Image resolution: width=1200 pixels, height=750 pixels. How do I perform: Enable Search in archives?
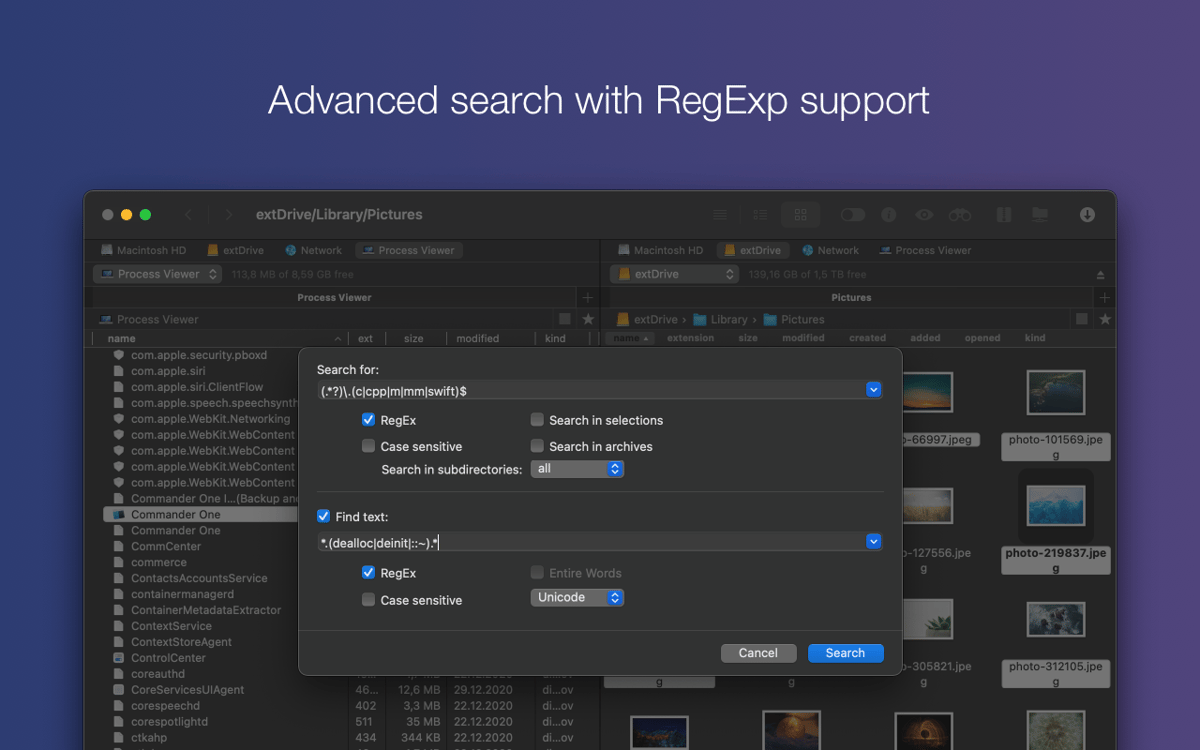[x=537, y=446]
